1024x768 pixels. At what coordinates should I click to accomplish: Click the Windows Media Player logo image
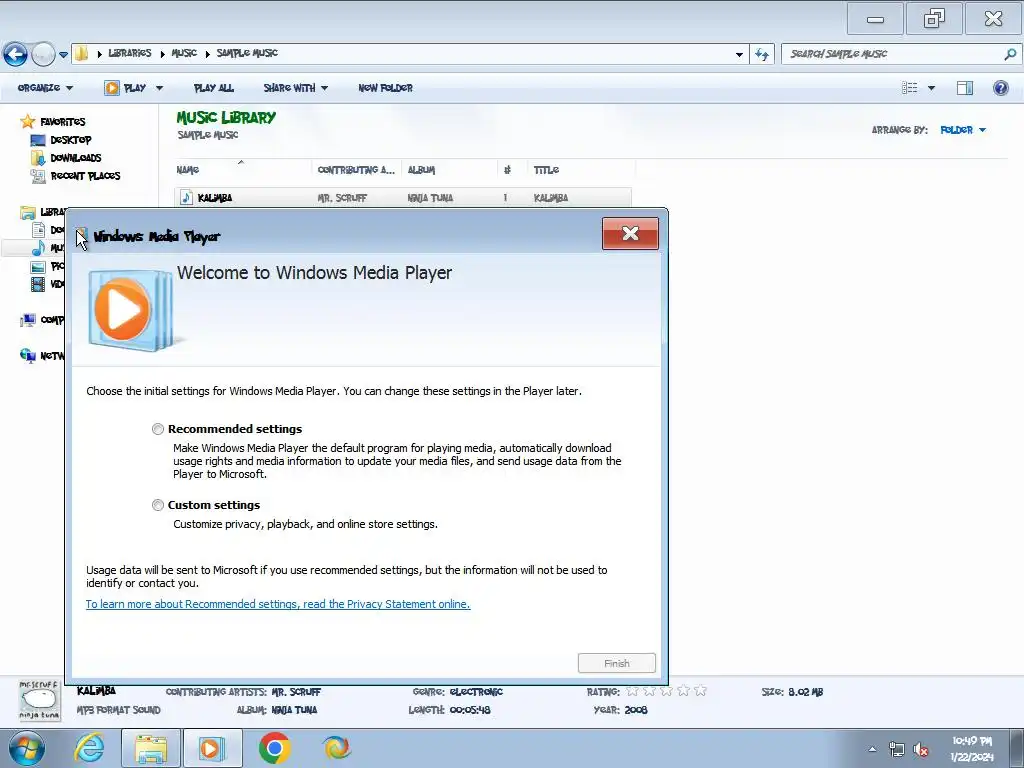[133, 310]
